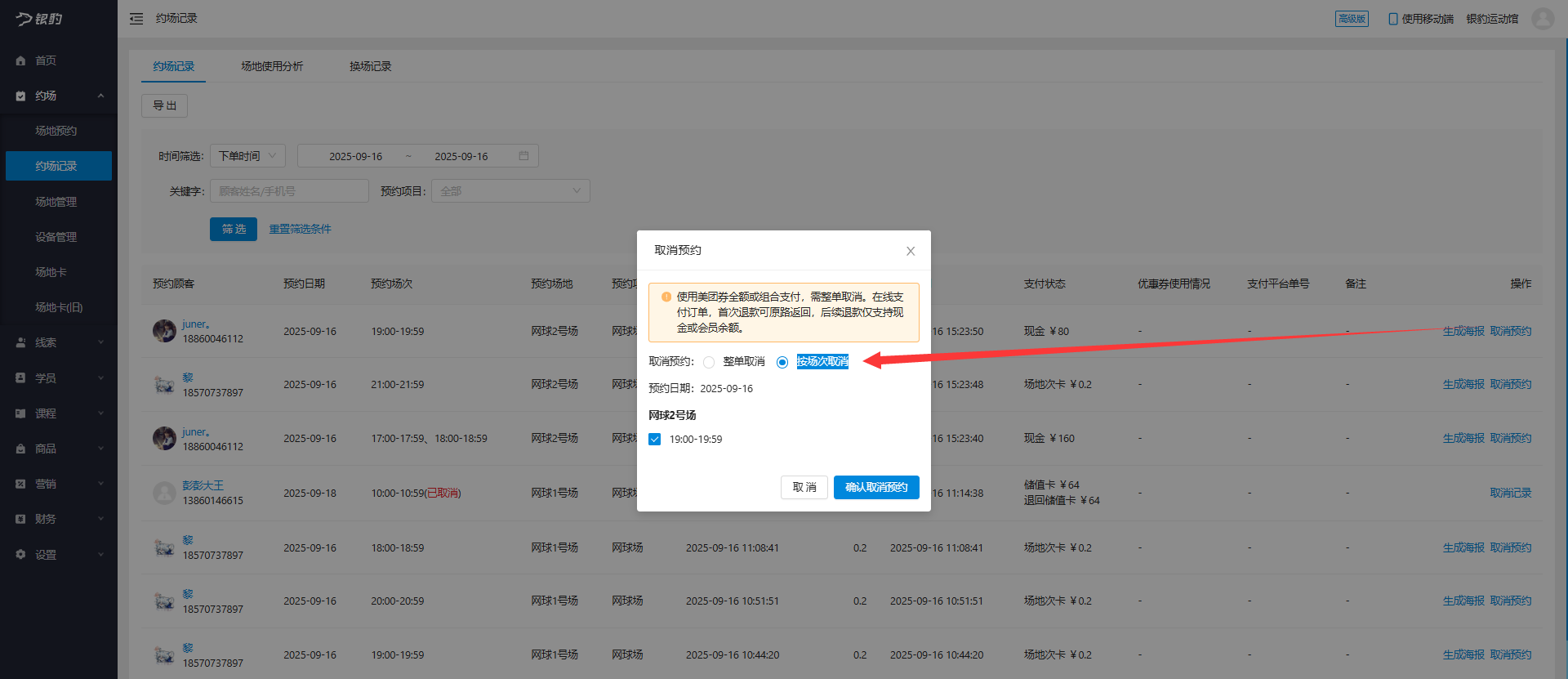
Task: Click the 商品 goods icon in sidebar
Action: (21, 449)
